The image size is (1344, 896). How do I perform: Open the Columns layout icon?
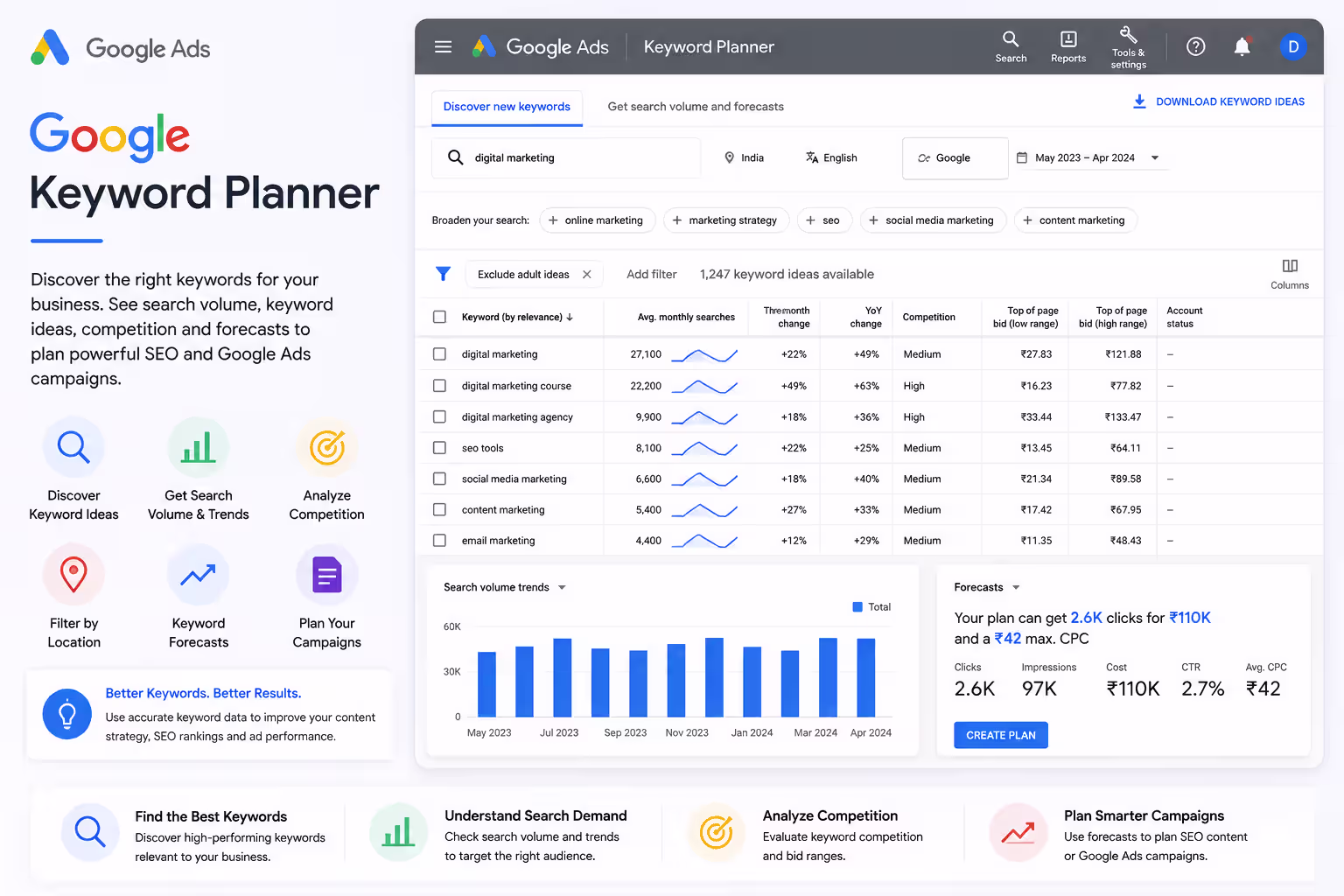click(x=1290, y=266)
